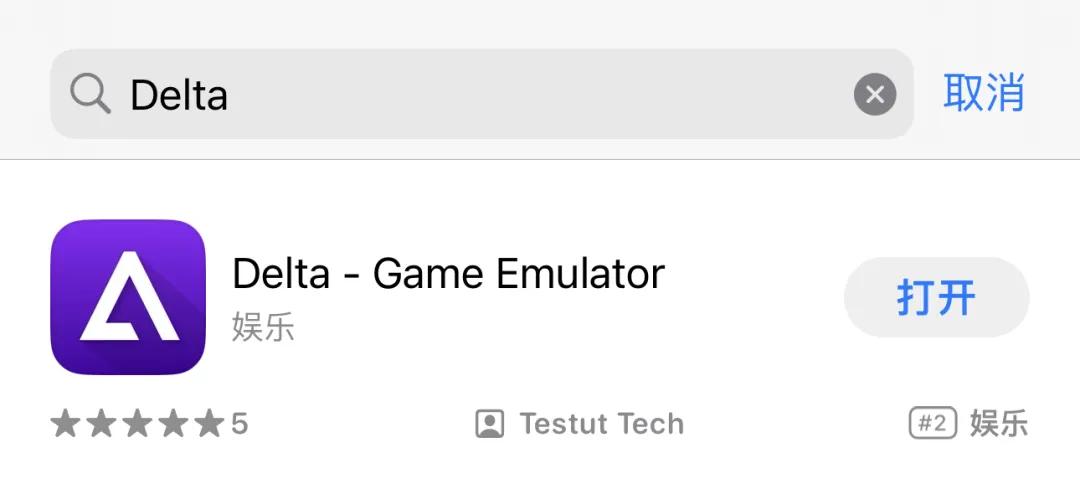Click the rating count 5 beside the stars

(239, 424)
